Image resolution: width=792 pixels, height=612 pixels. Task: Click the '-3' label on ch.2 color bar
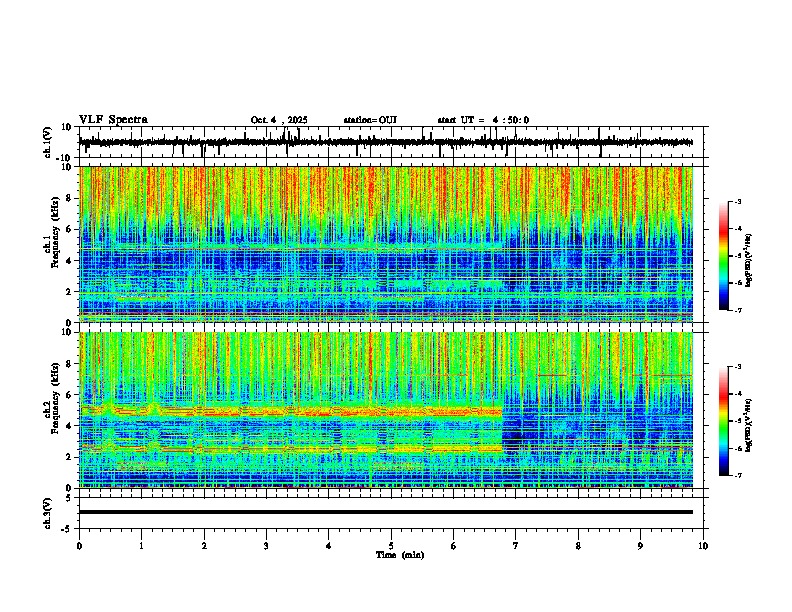click(737, 366)
